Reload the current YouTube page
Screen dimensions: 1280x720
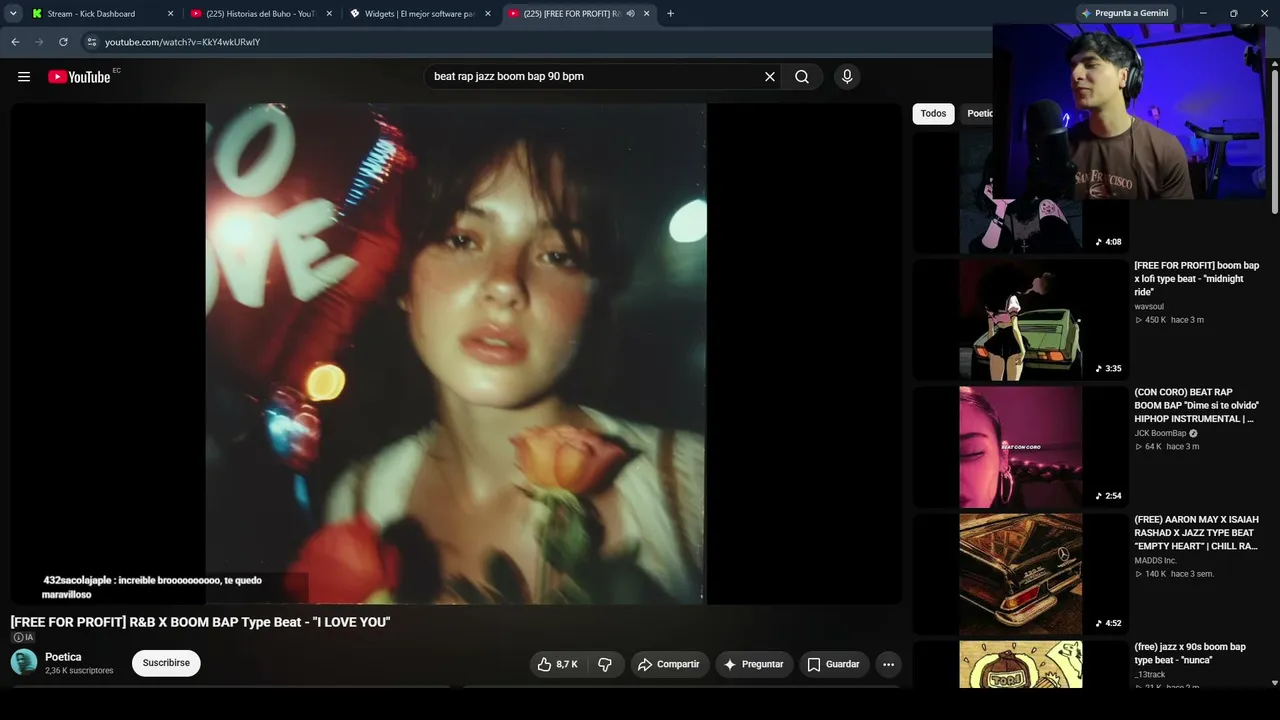pyautogui.click(x=63, y=42)
